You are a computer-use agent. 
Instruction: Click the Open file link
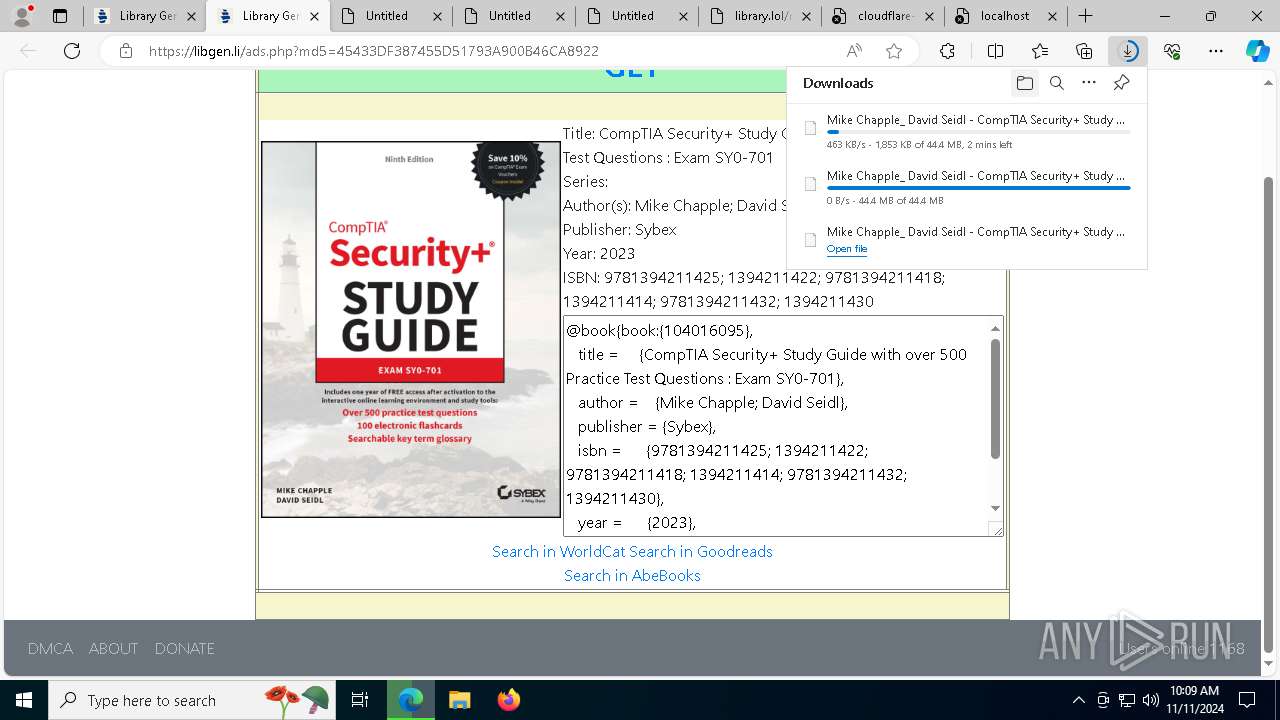[847, 249]
